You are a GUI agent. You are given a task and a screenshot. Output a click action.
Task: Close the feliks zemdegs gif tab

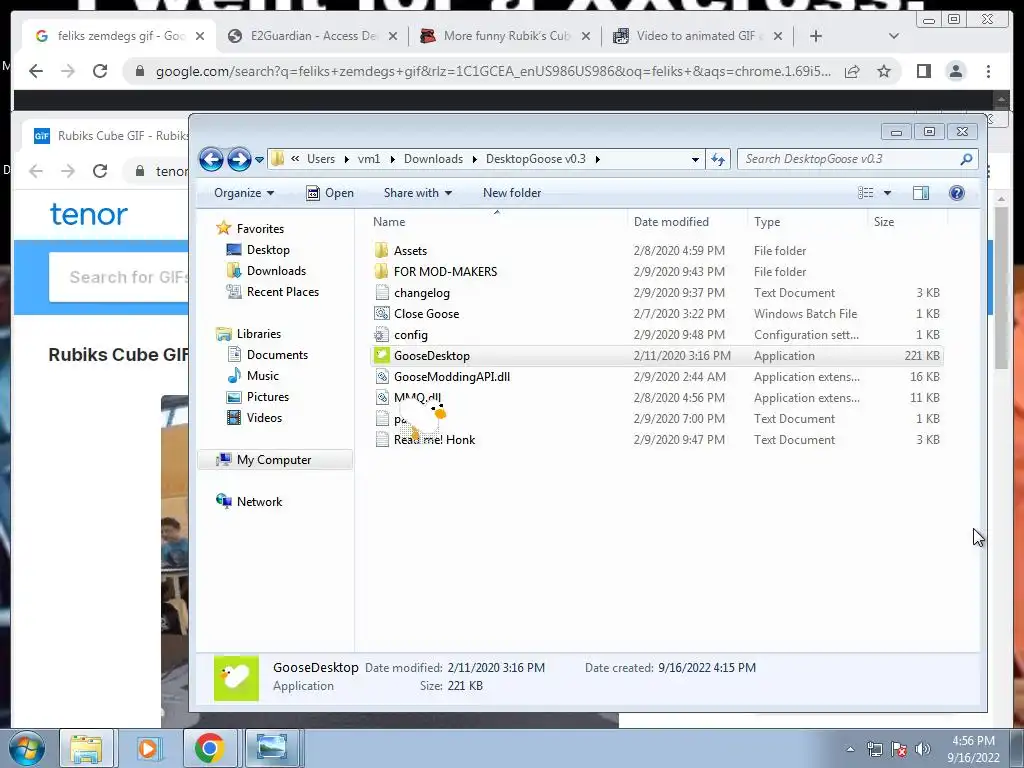pos(200,36)
